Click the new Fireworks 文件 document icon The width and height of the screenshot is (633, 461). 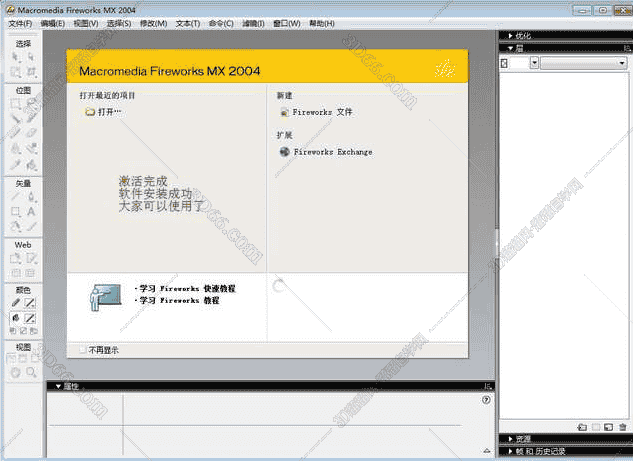(x=285, y=113)
